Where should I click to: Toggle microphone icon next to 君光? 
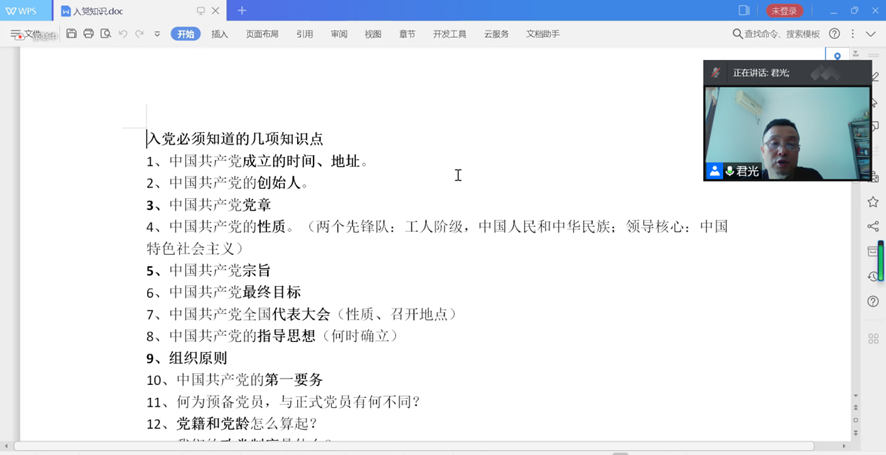(x=730, y=171)
